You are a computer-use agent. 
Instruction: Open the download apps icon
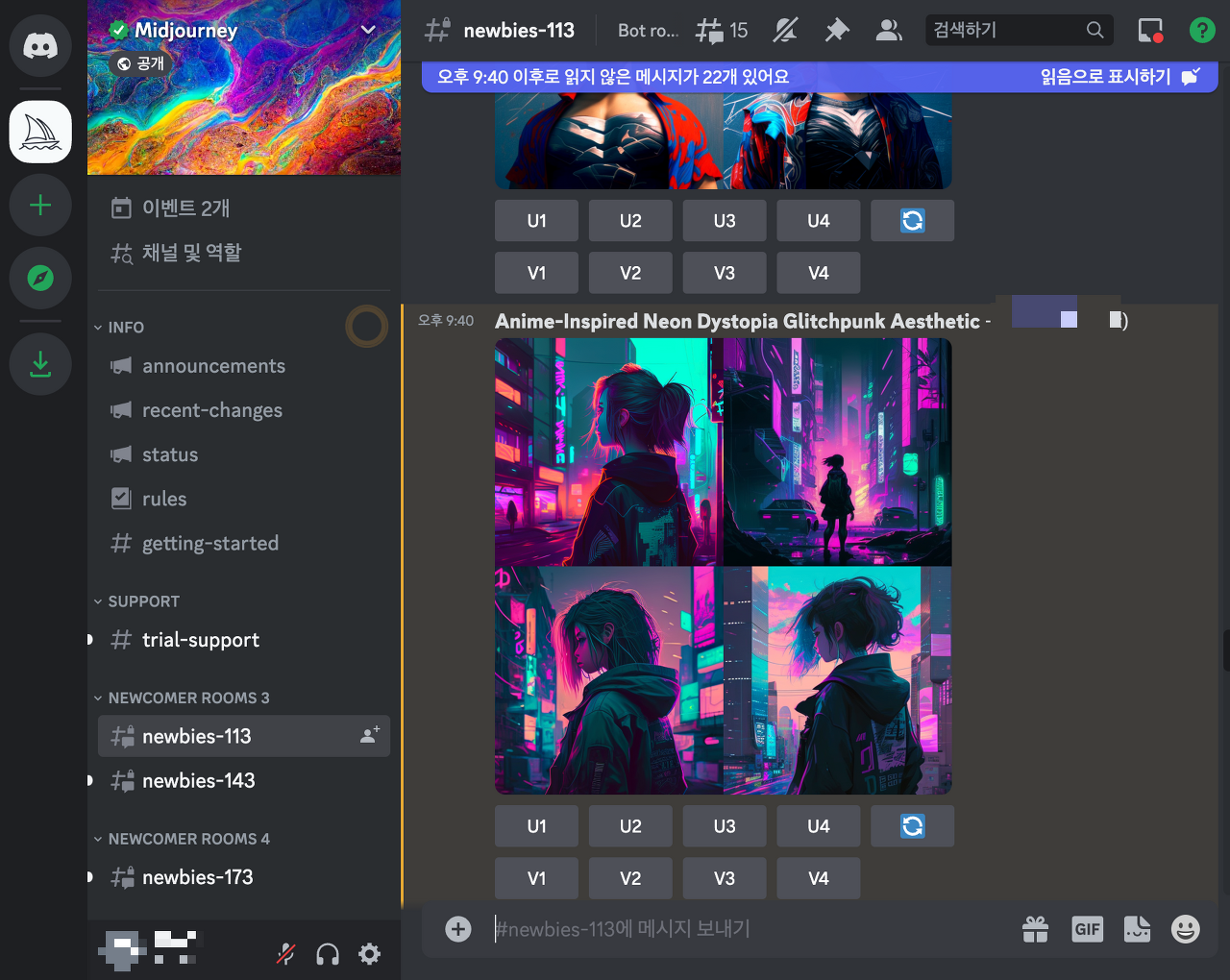(40, 364)
